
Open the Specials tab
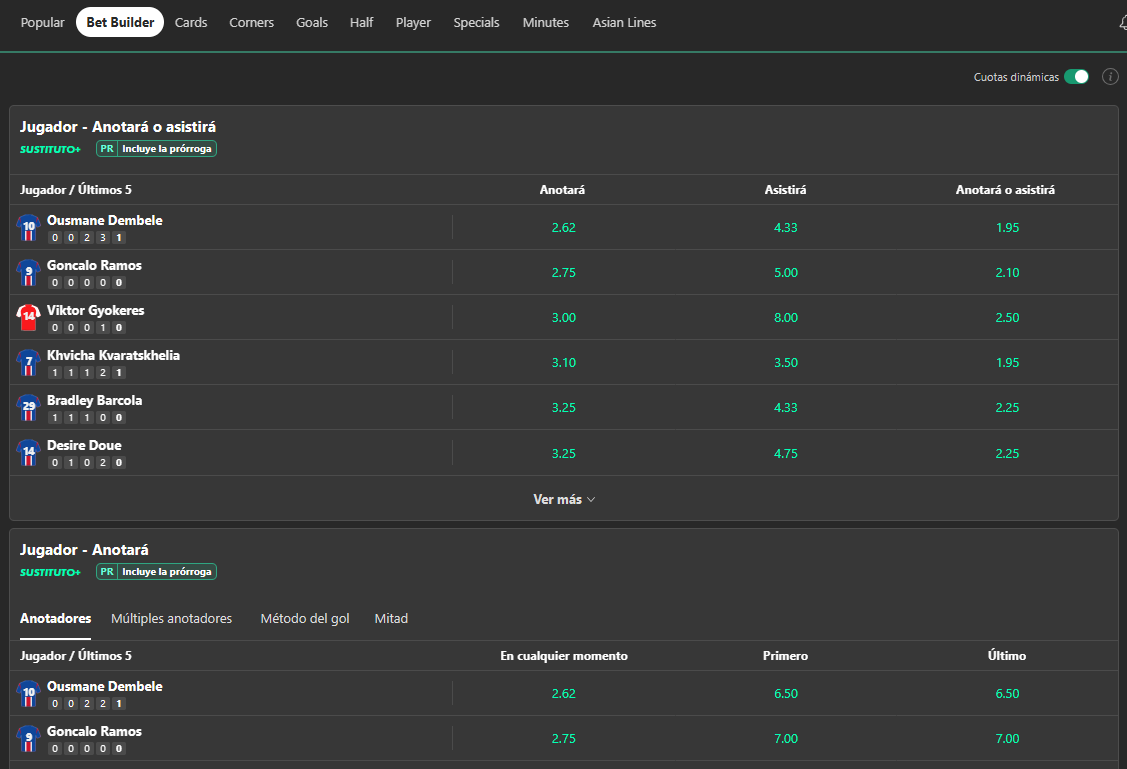point(477,22)
